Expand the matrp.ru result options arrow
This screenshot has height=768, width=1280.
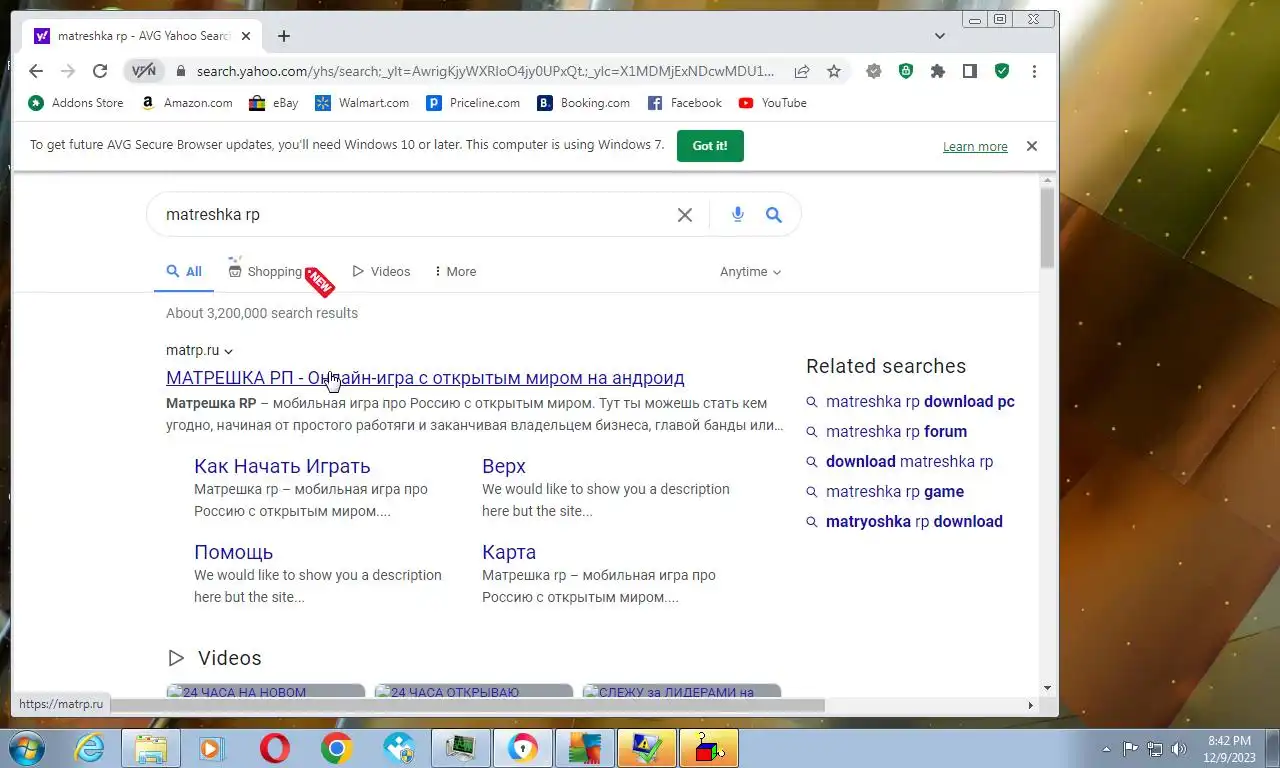click(229, 351)
